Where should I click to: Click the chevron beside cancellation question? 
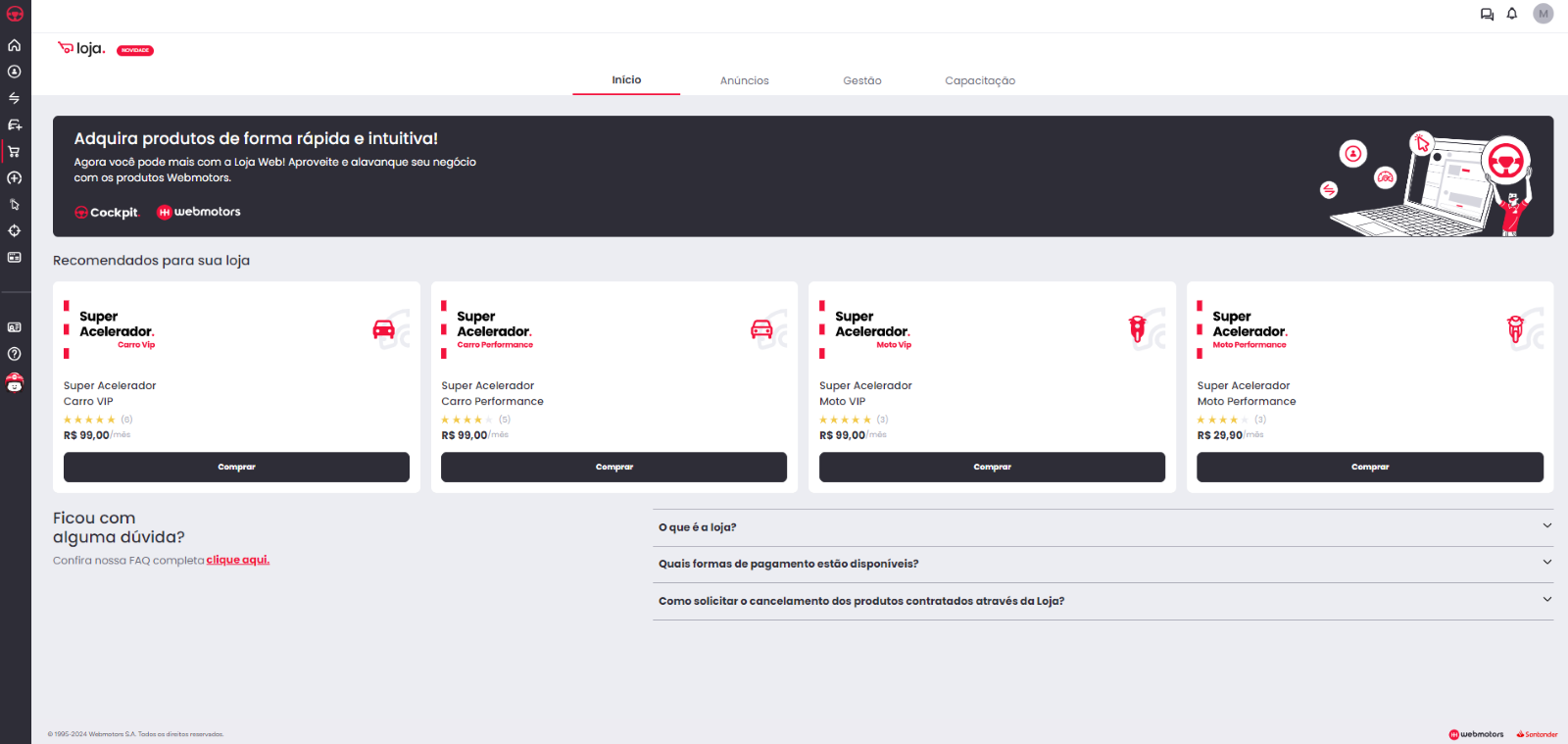1547,599
